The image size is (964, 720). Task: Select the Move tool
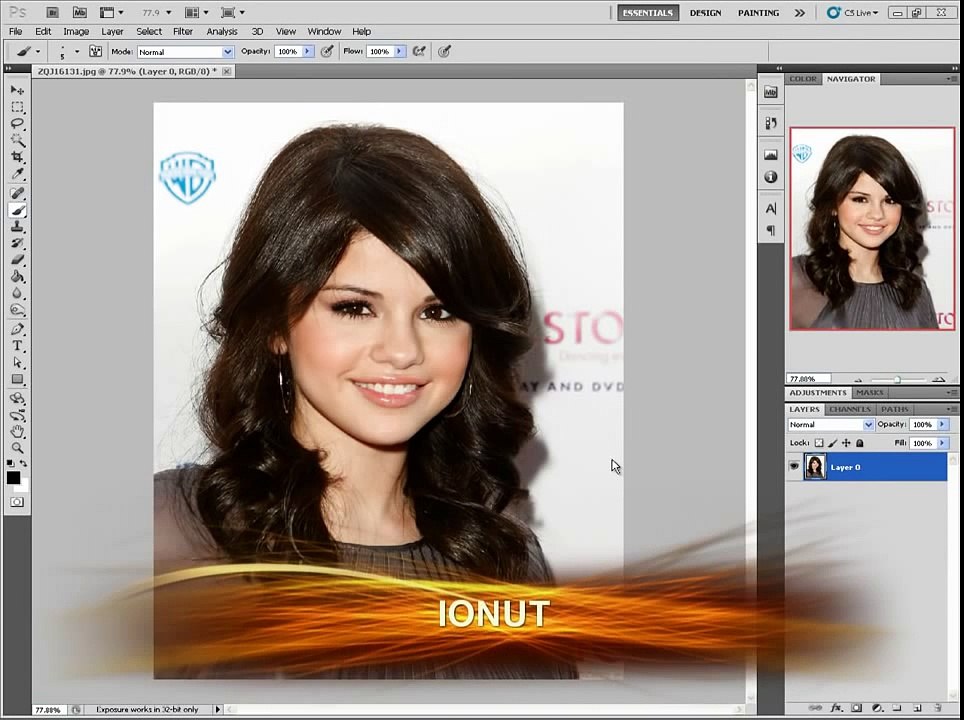(17, 90)
